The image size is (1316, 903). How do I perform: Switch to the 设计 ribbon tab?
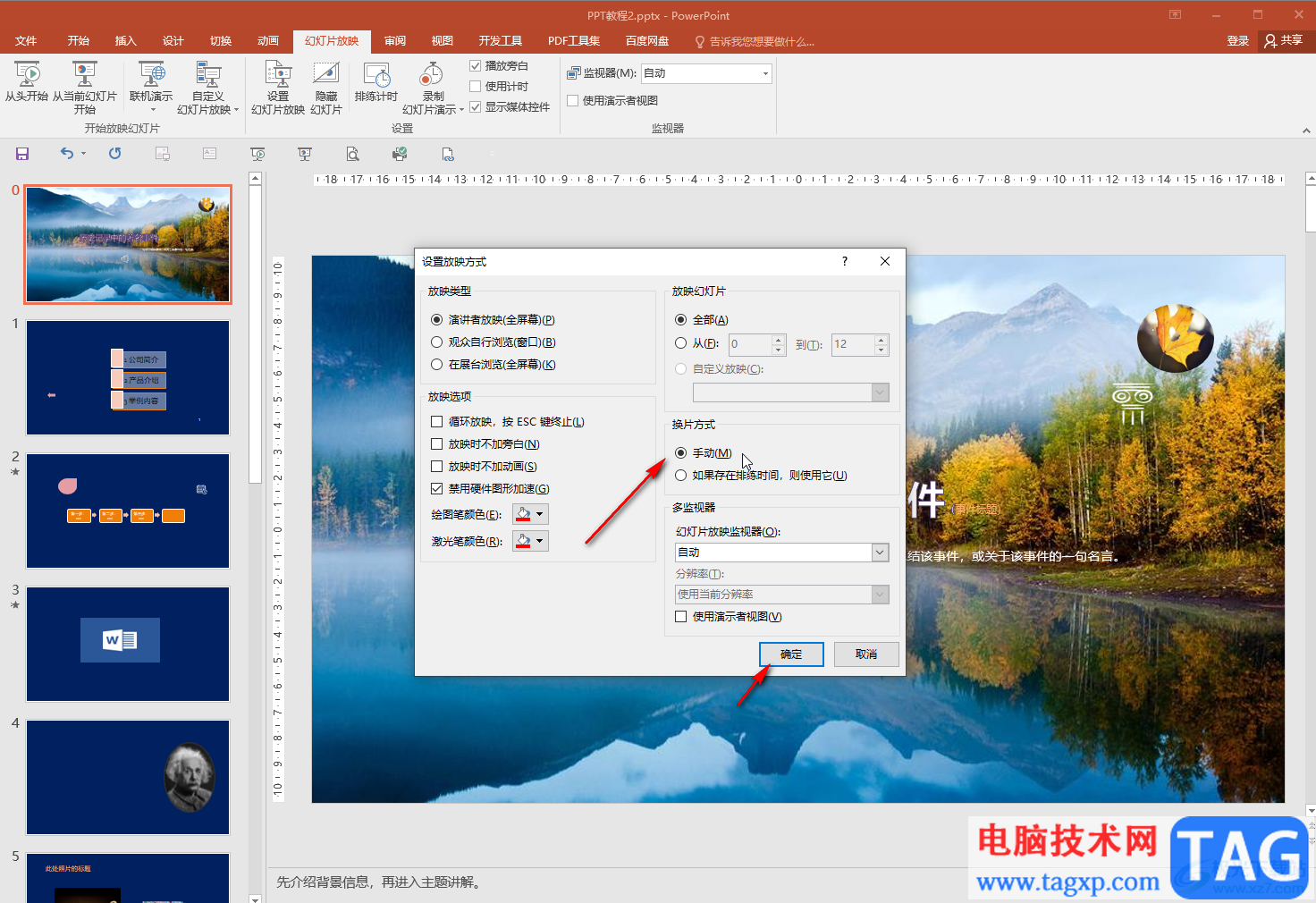point(173,41)
